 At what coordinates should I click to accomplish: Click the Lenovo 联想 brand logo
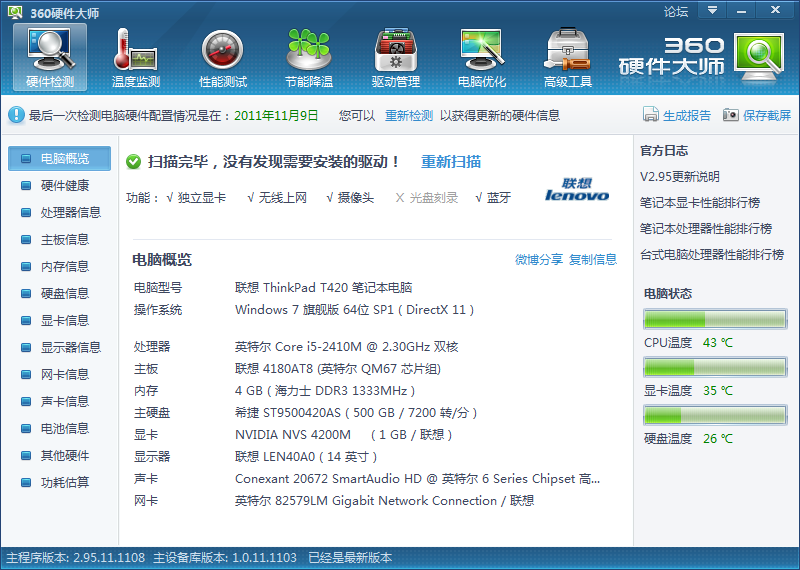pos(577,189)
